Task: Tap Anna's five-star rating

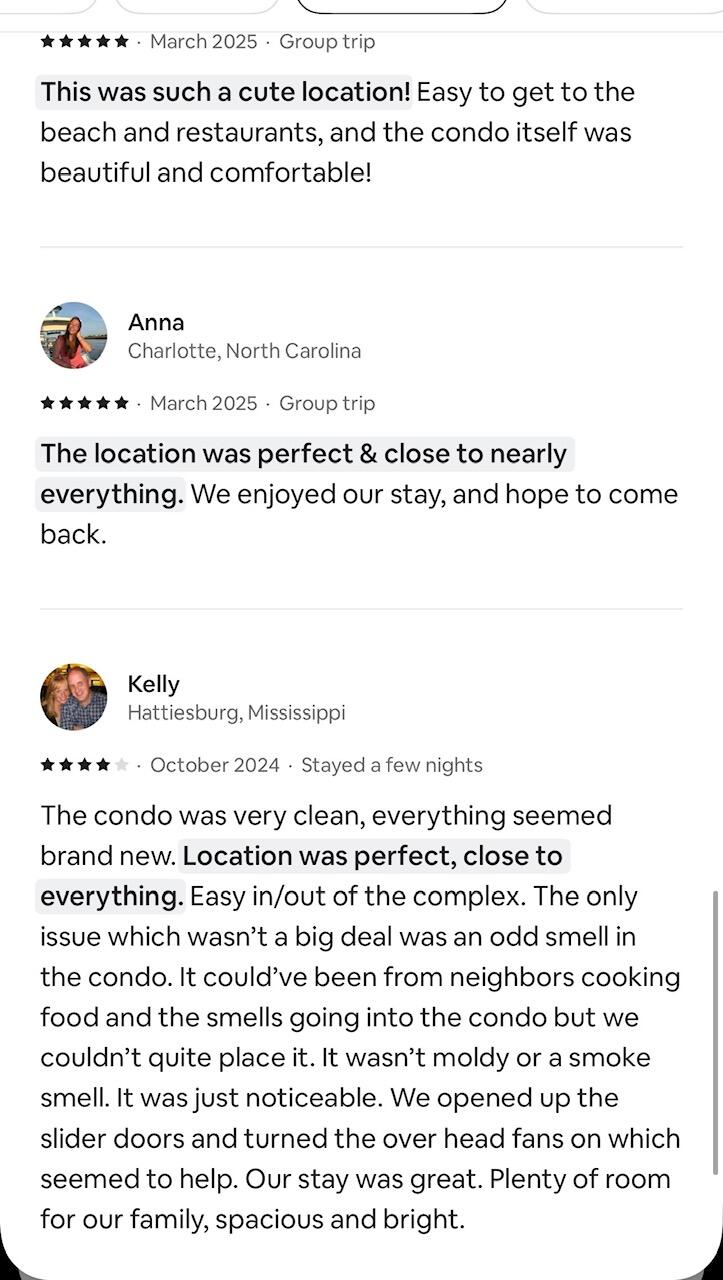Action: point(85,403)
